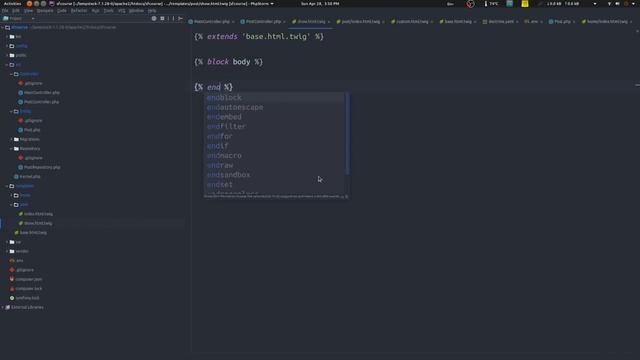Click the completion popup scrollbar

tap(347, 133)
